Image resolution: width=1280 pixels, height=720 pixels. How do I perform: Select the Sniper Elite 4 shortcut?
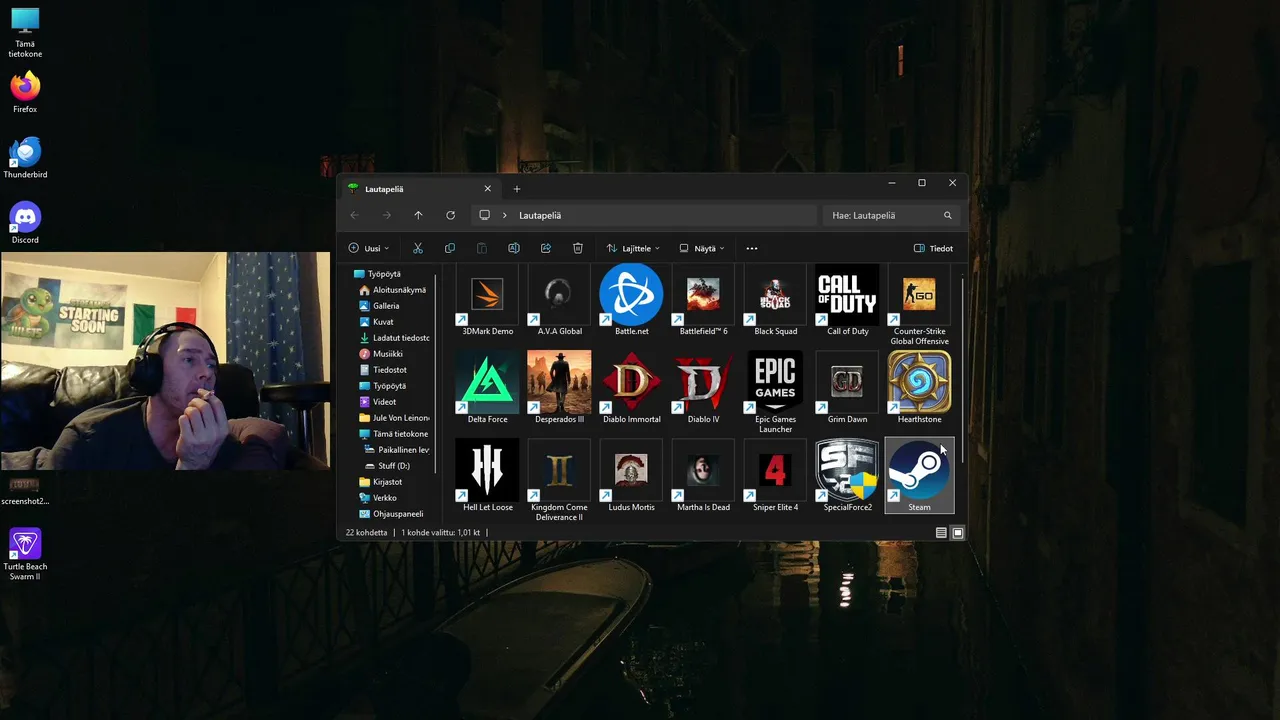click(775, 476)
